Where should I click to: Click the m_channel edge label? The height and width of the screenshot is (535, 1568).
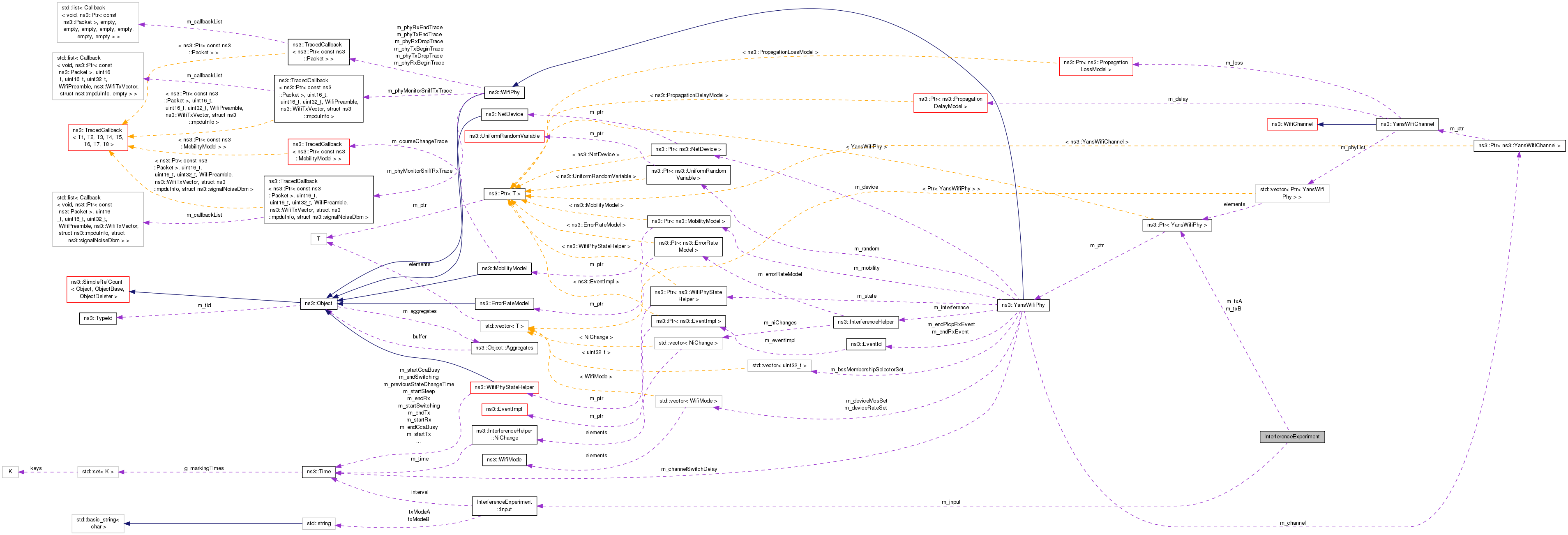[1292, 523]
